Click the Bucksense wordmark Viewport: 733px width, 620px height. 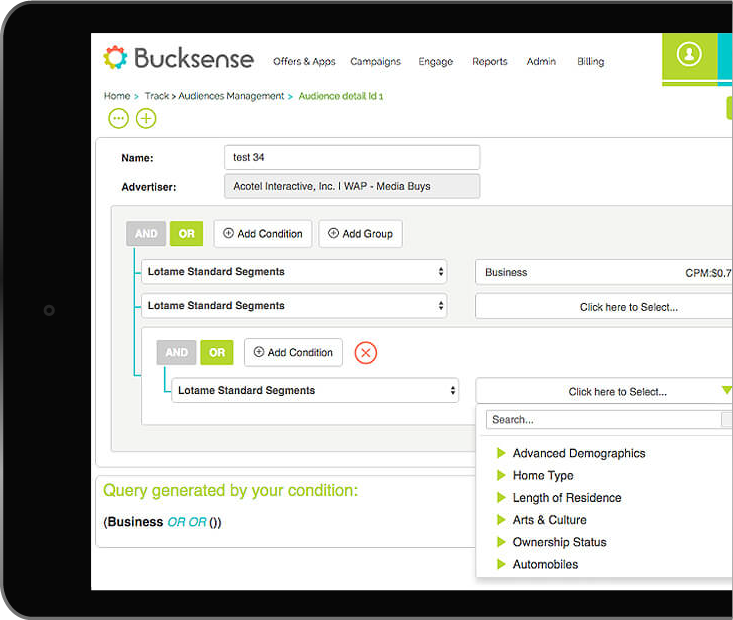[x=194, y=58]
